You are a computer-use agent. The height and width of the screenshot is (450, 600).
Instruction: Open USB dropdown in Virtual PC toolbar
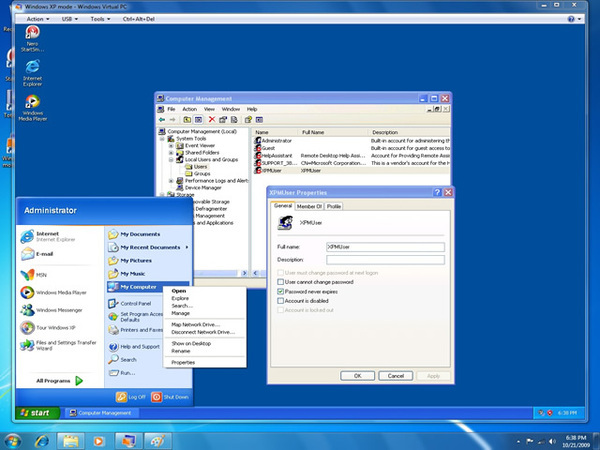click(70, 19)
